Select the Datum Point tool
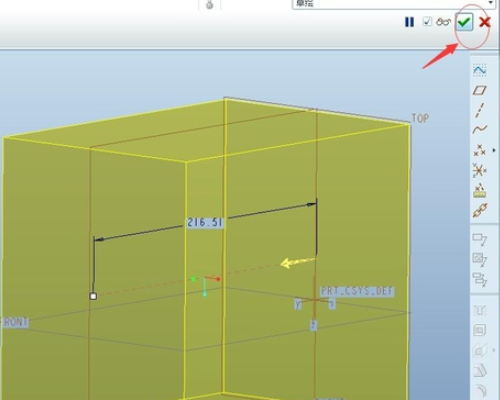 click(480, 150)
